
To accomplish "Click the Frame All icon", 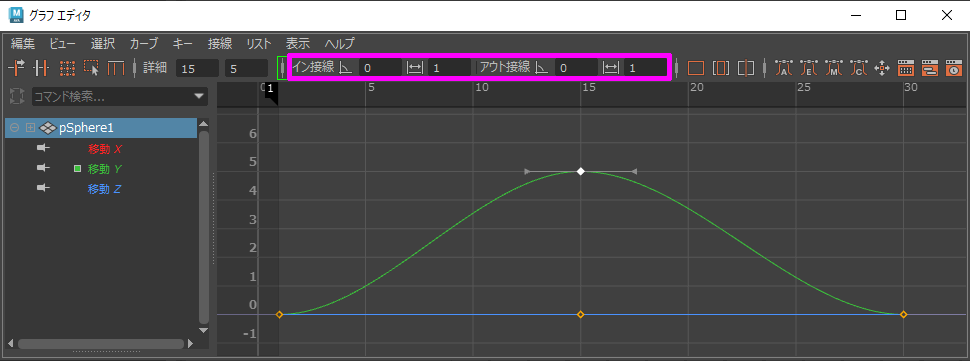I will (x=696, y=67).
